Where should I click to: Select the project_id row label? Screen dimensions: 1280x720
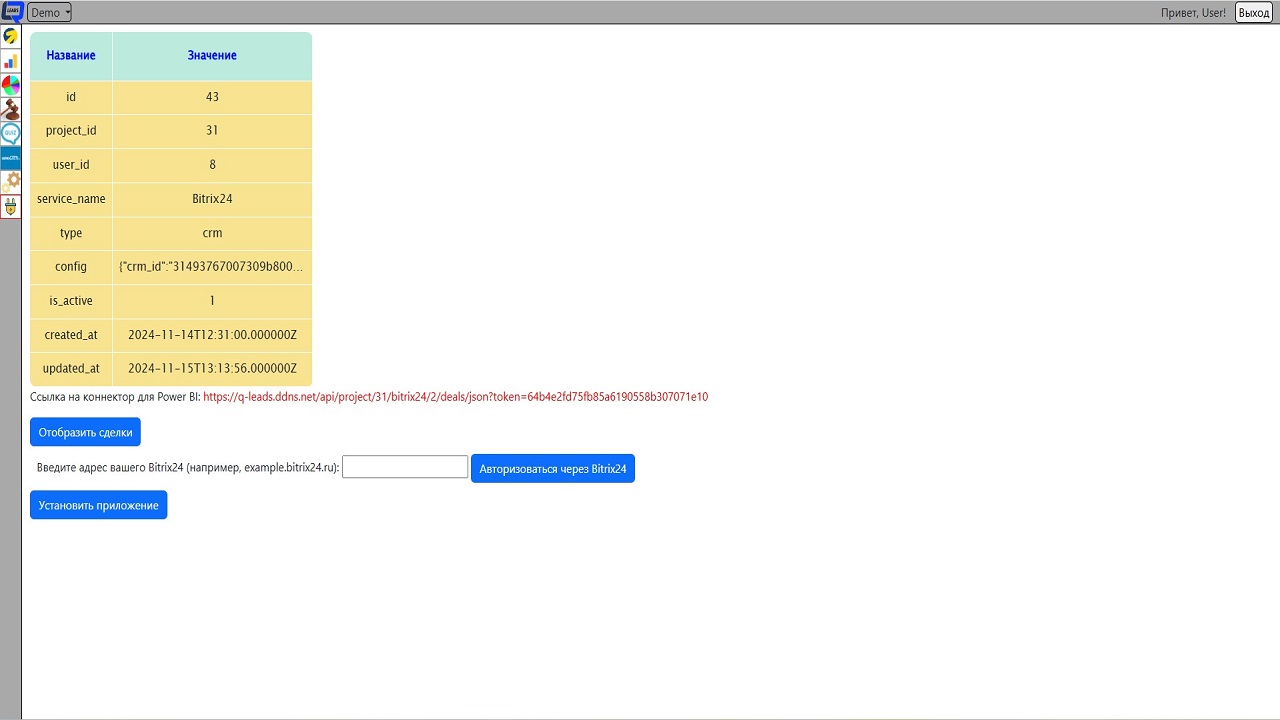[x=71, y=131]
